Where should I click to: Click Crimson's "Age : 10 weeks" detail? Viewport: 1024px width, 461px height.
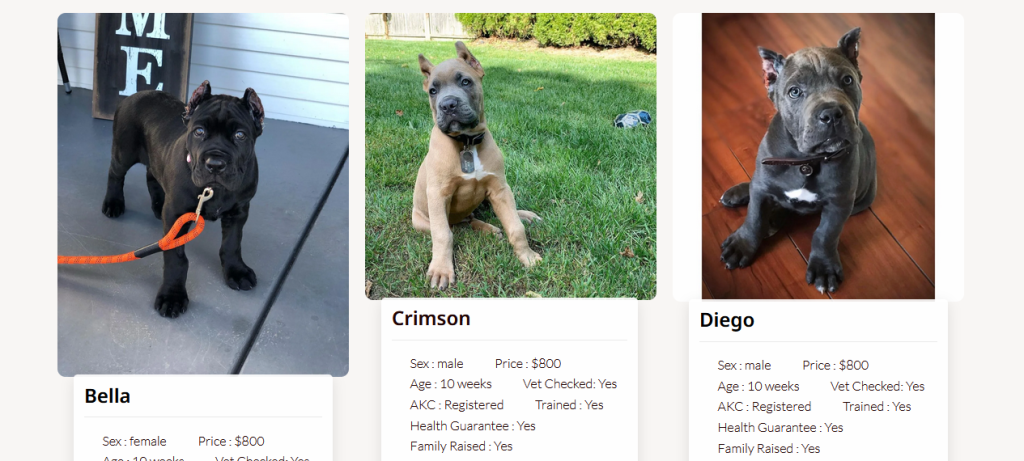pos(450,384)
